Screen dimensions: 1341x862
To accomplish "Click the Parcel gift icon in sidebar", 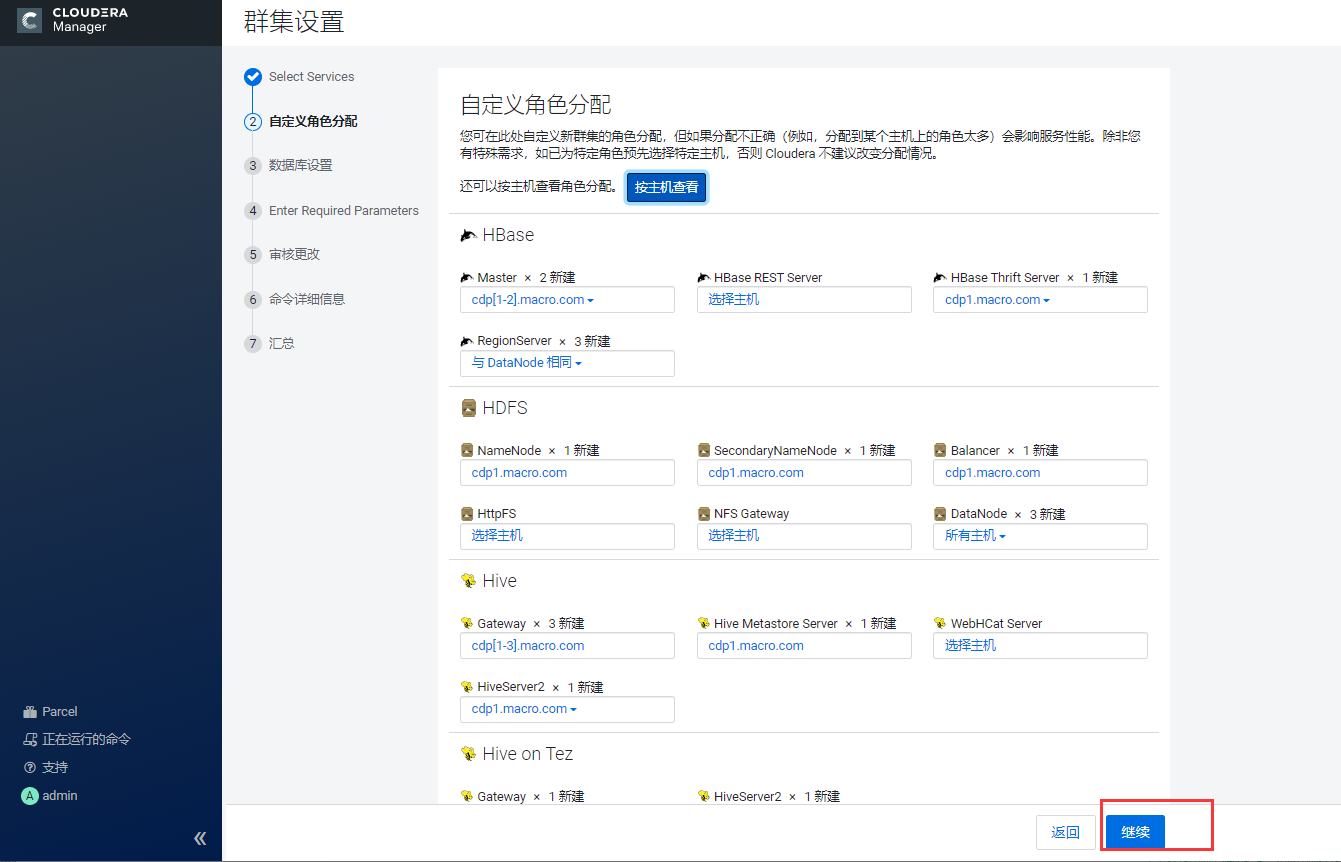I will click(30, 712).
